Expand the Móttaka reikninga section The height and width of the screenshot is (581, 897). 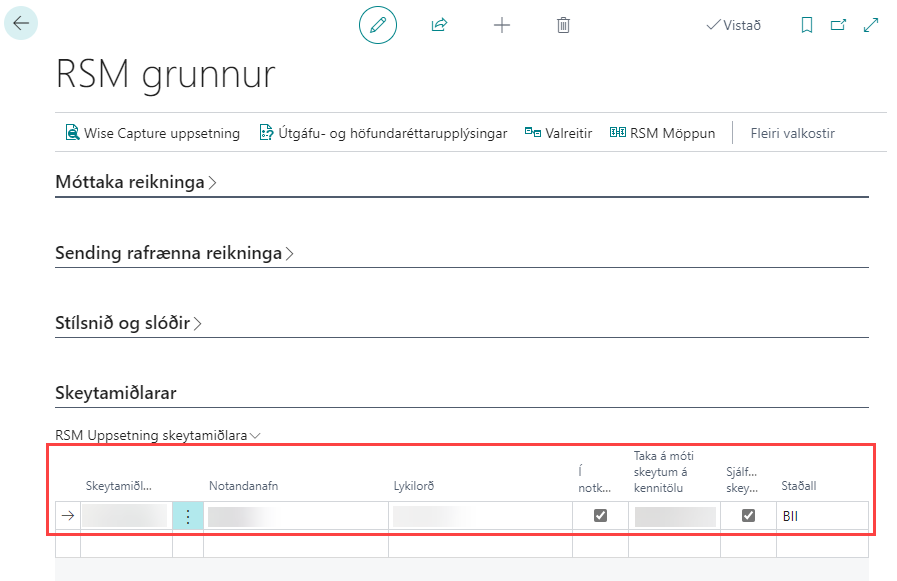tap(135, 183)
